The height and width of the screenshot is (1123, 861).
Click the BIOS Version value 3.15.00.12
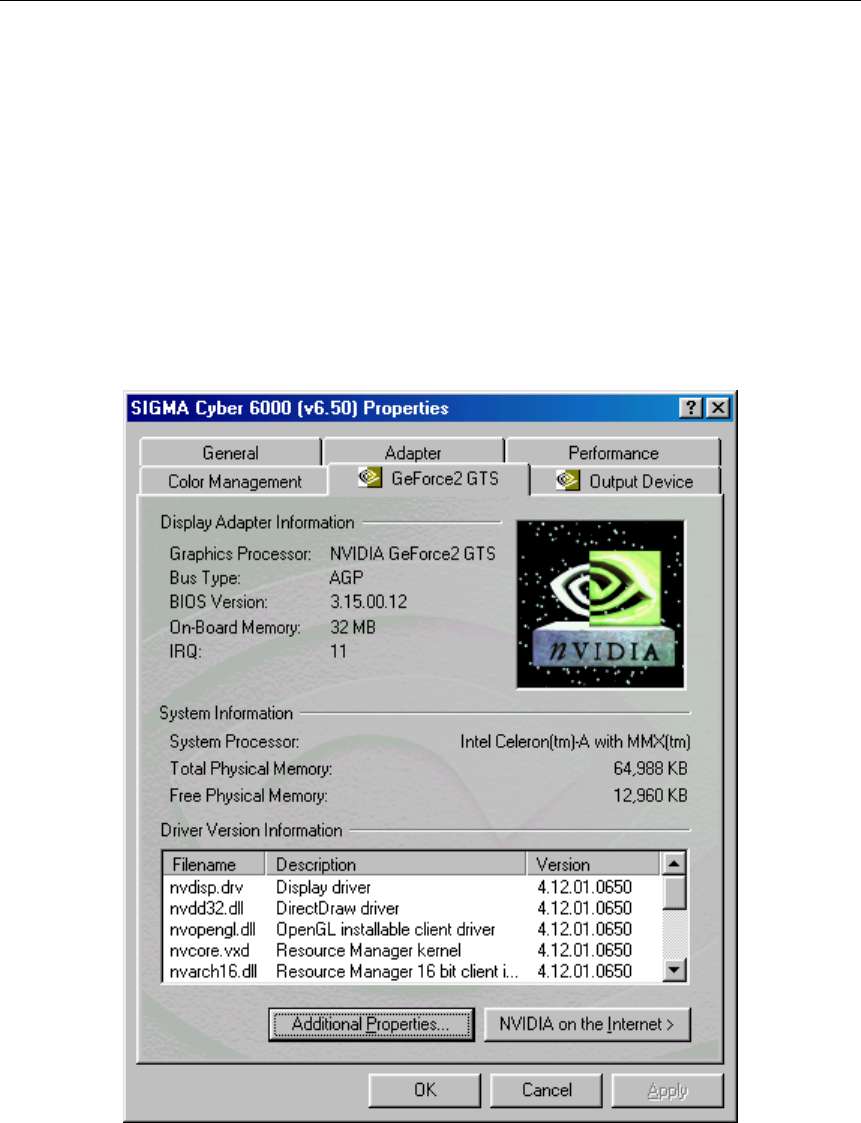[x=368, y=602]
